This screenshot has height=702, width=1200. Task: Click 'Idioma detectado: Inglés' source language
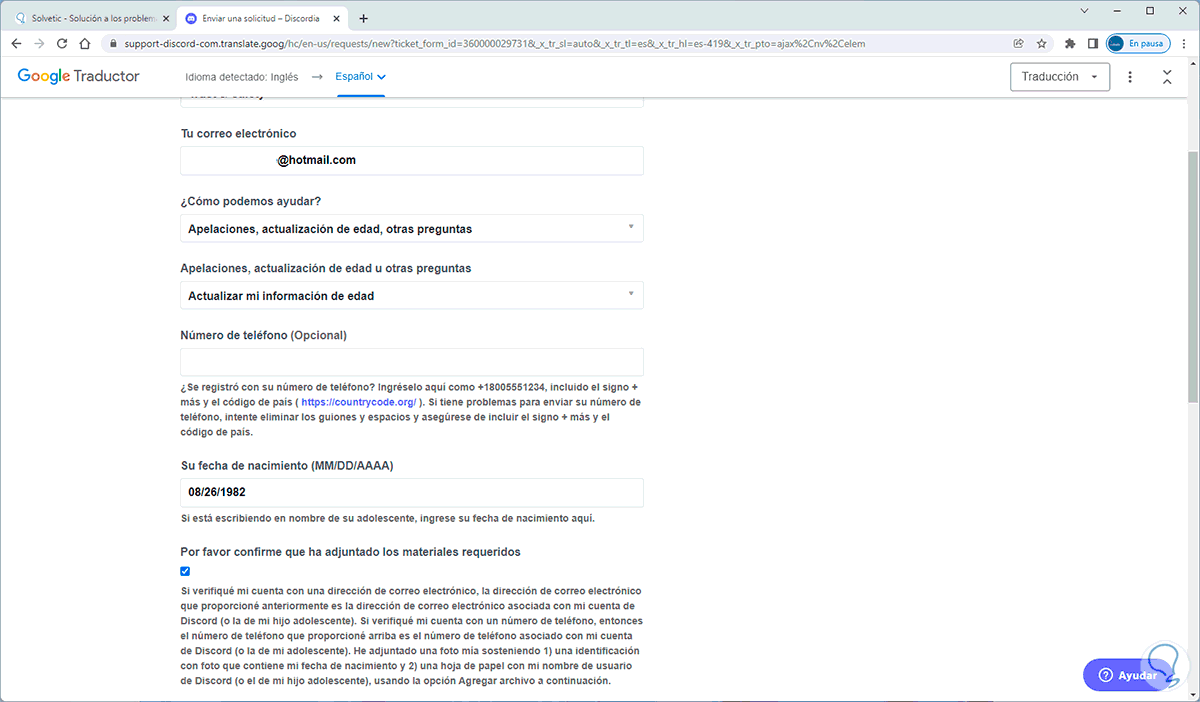click(x=241, y=77)
